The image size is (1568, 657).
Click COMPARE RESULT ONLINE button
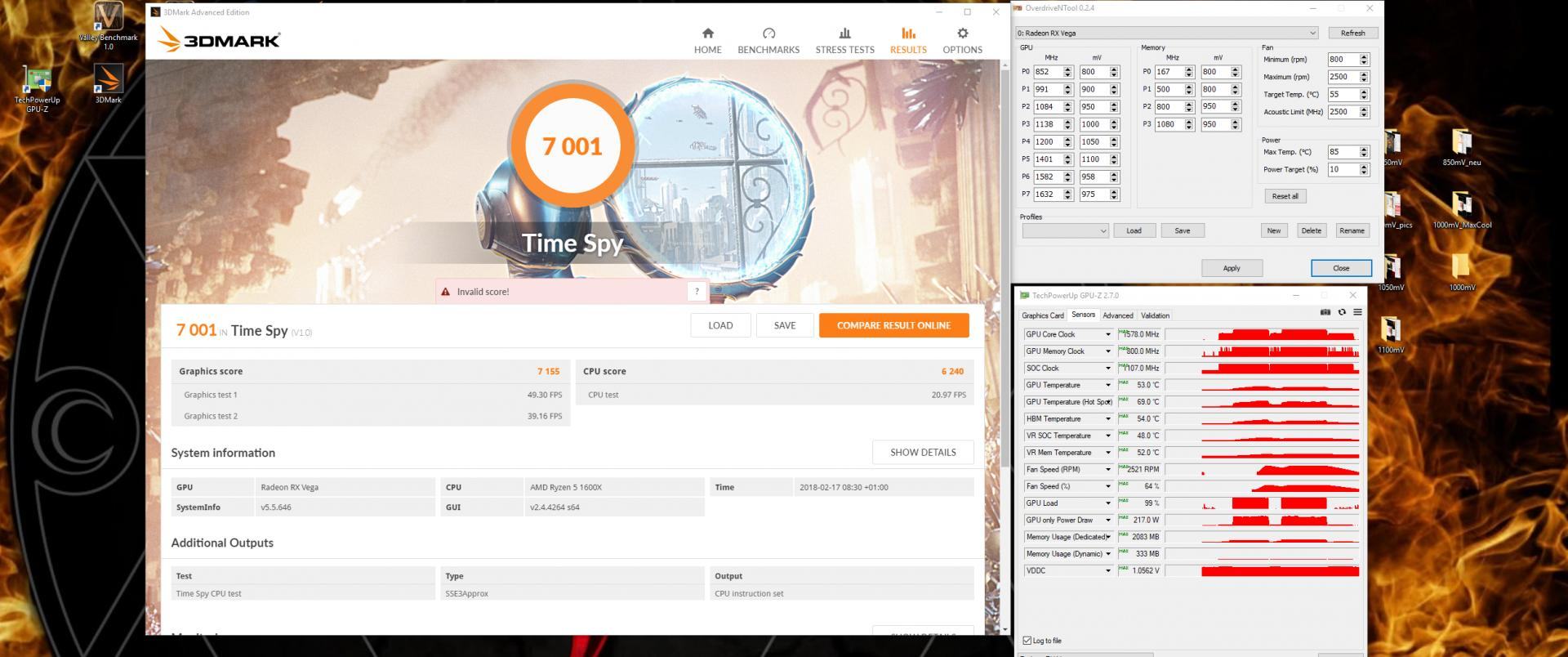coord(893,325)
